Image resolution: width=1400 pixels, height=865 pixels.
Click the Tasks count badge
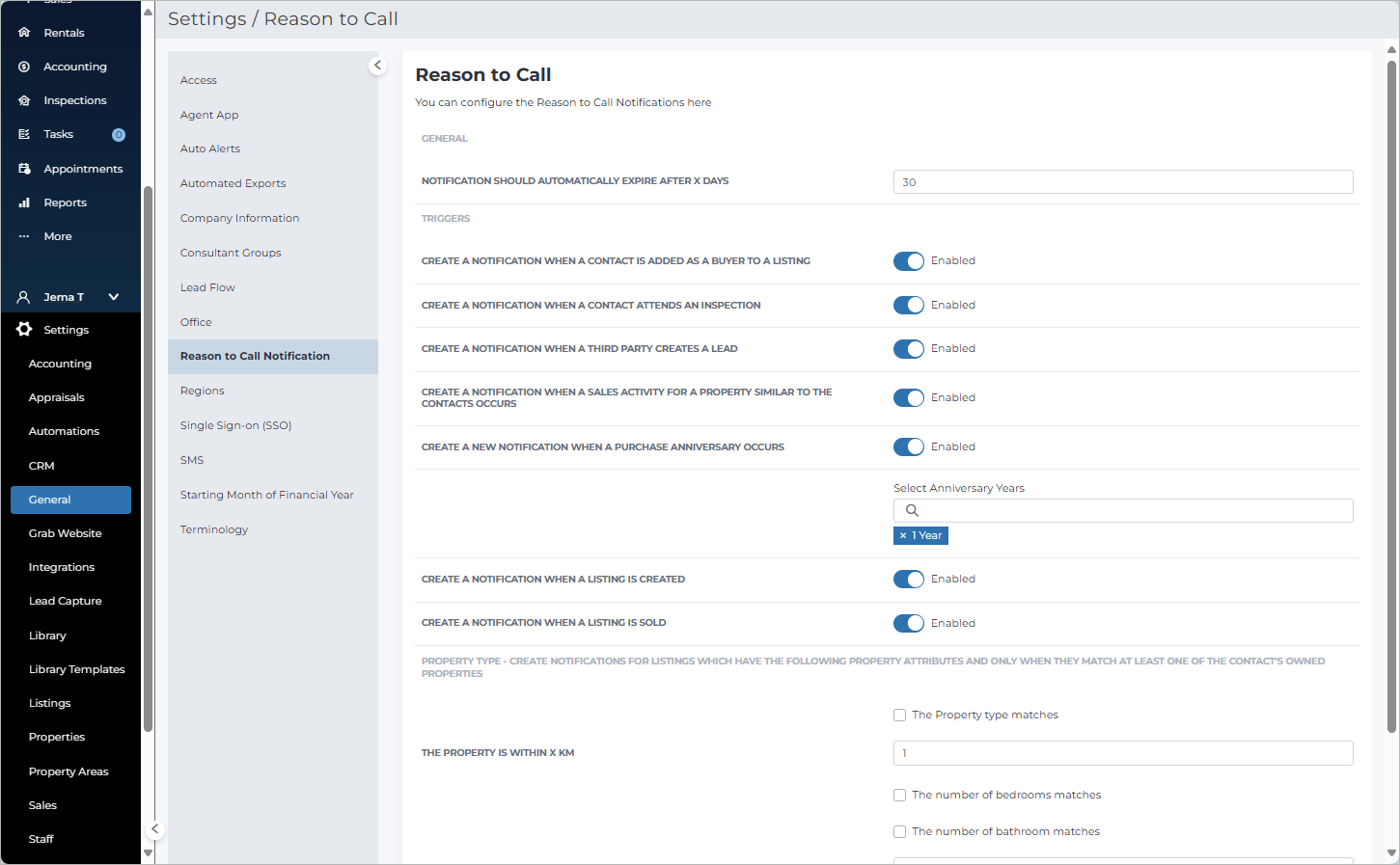pos(119,135)
